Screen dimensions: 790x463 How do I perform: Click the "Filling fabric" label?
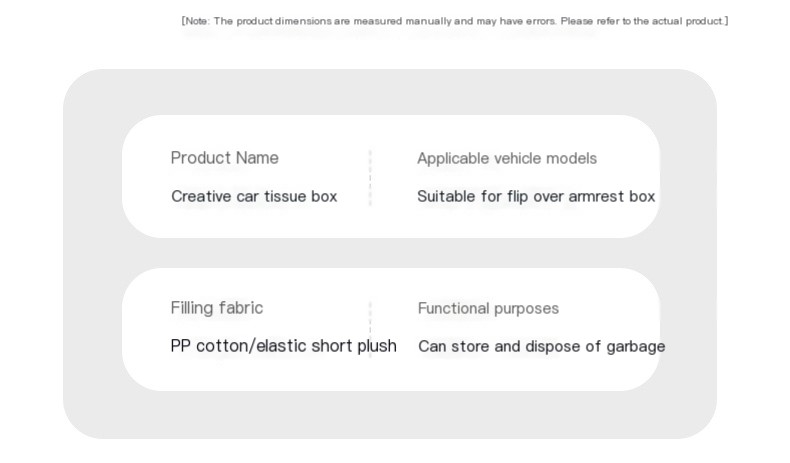(x=217, y=308)
